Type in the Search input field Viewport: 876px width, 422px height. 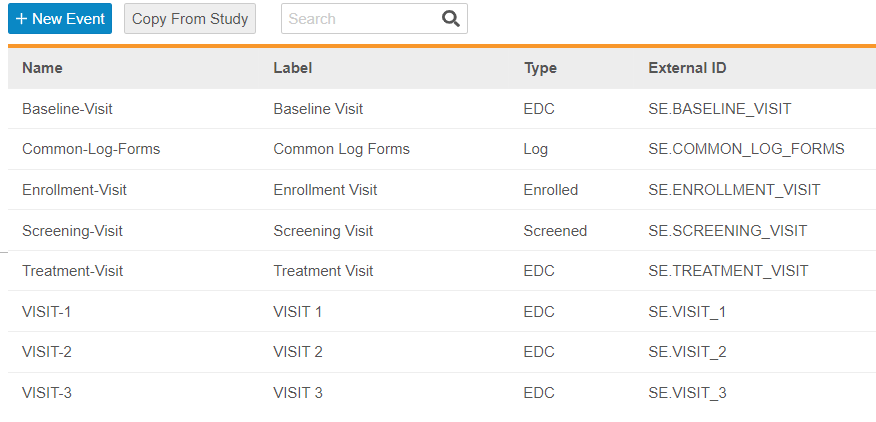[x=360, y=19]
